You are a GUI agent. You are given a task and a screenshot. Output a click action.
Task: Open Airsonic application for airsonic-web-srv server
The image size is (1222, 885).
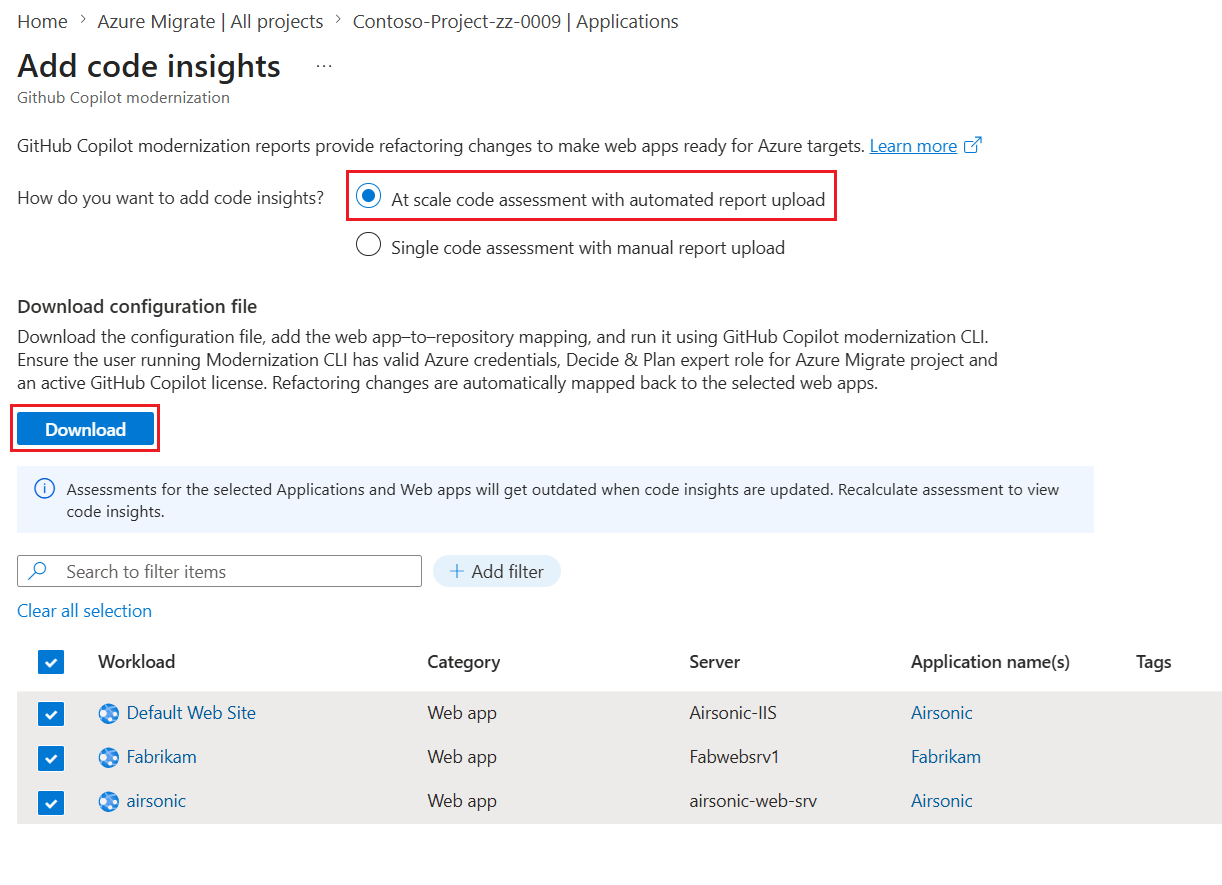click(941, 801)
